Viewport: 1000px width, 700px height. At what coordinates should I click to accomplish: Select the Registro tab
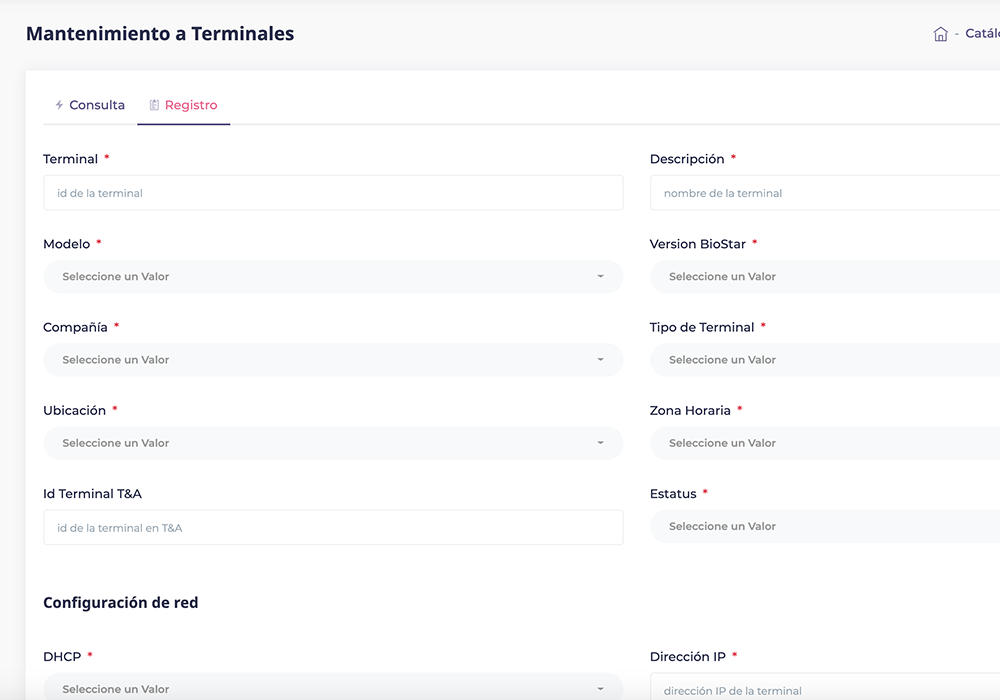190,105
